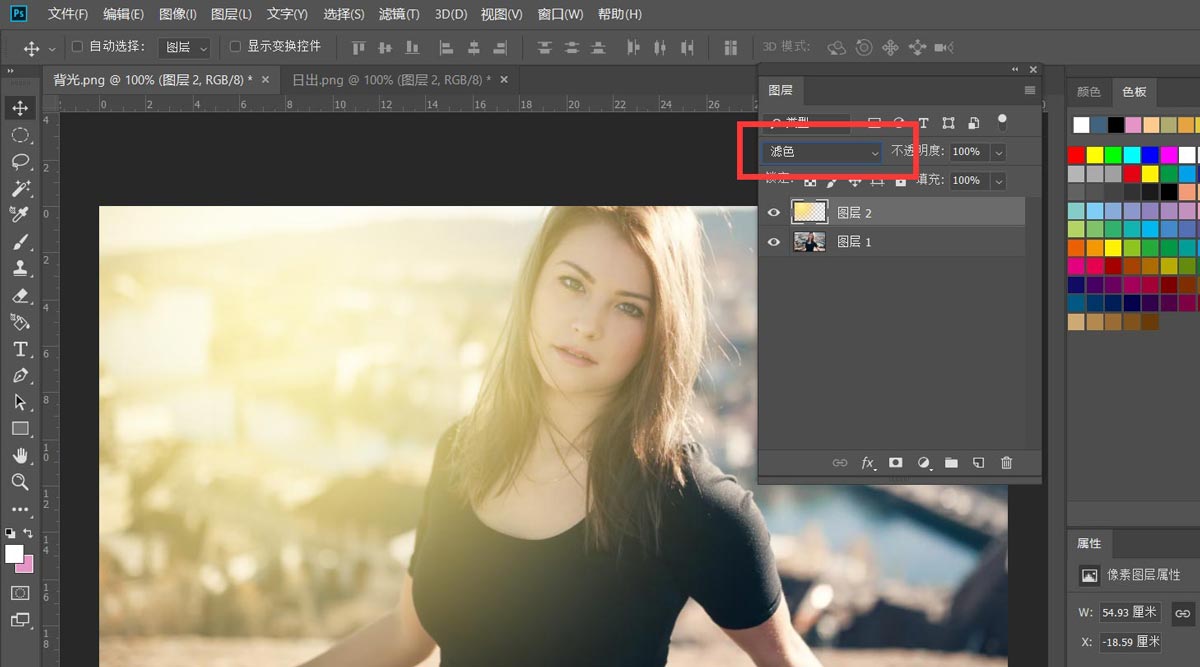Click the auto-align layers icon
The height and width of the screenshot is (667, 1200).
tap(731, 48)
